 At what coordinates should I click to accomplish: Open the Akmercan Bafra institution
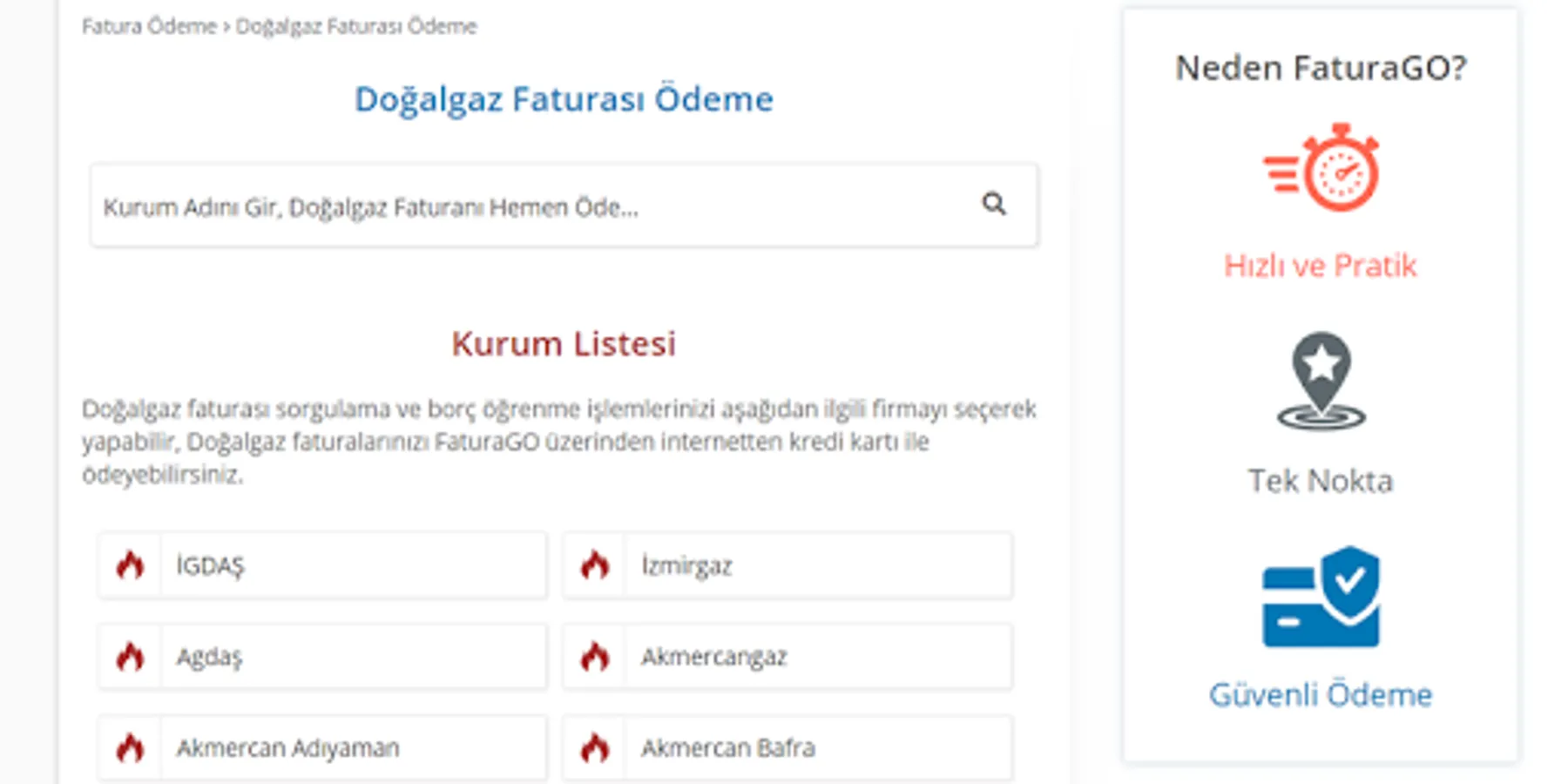tap(787, 747)
